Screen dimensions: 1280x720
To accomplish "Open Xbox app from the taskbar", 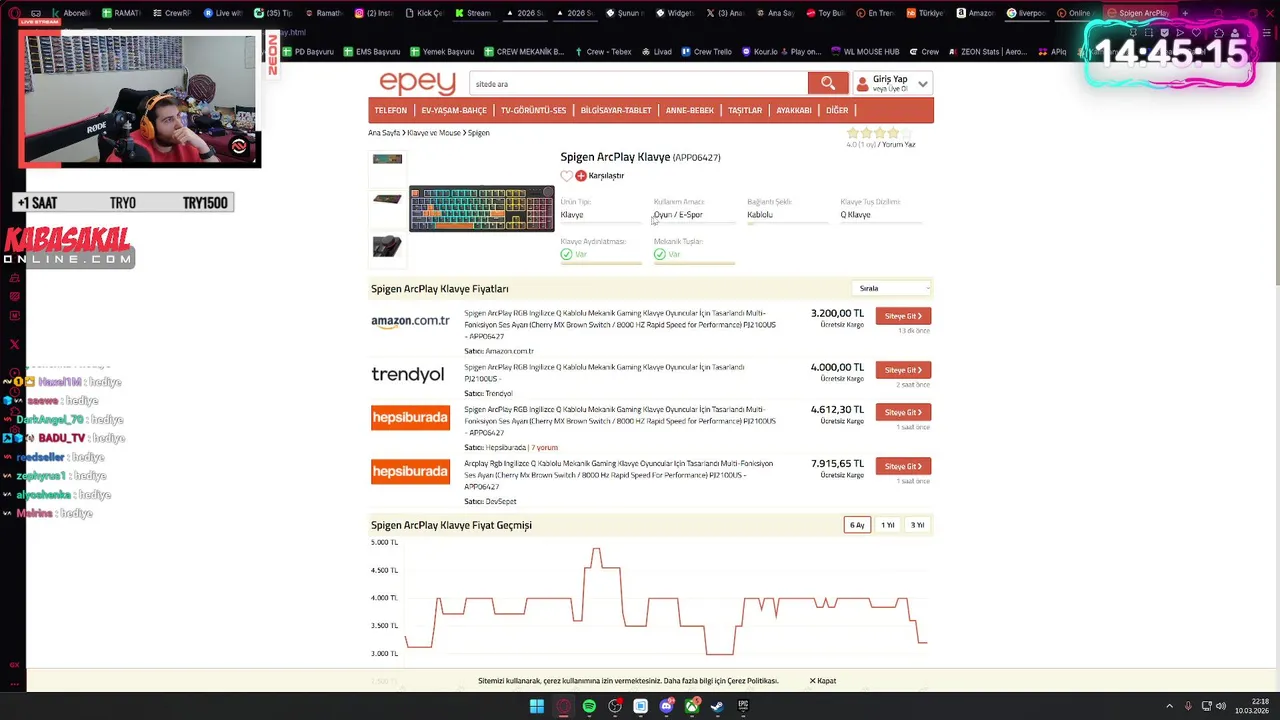I will (x=692, y=706).
